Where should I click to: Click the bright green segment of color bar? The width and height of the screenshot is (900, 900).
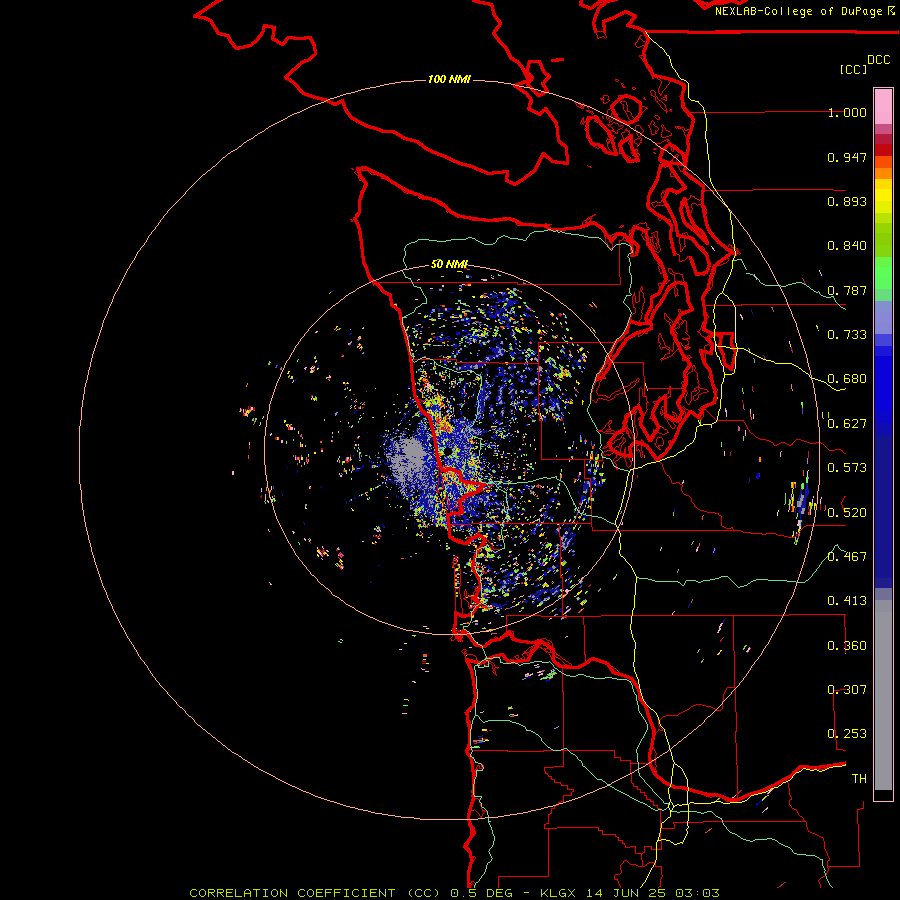(x=883, y=273)
